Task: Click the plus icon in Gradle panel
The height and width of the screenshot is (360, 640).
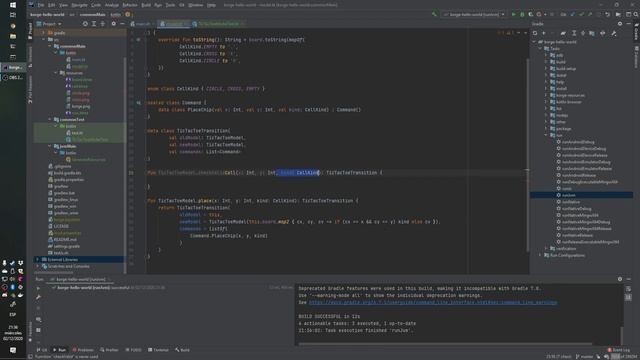Action: (x=544, y=33)
